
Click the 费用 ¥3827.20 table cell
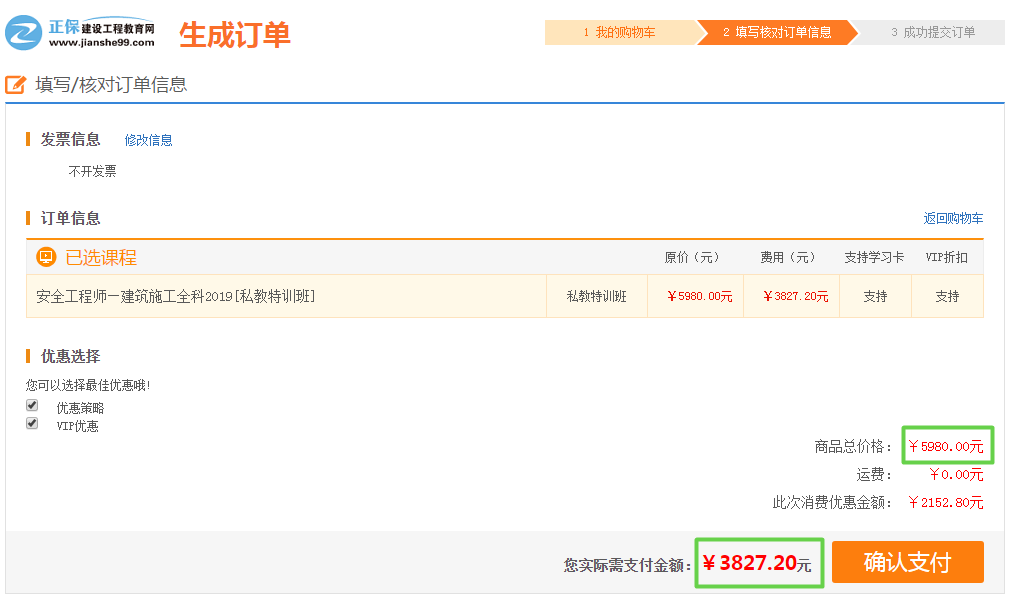795,296
